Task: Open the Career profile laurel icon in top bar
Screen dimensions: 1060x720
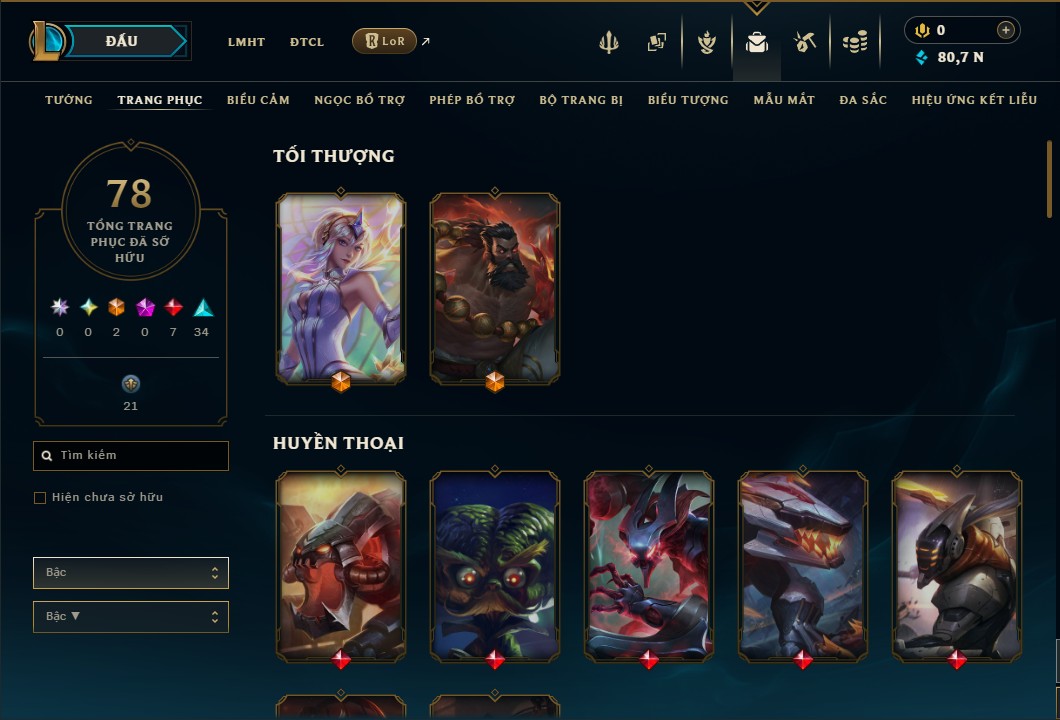Action: [707, 42]
